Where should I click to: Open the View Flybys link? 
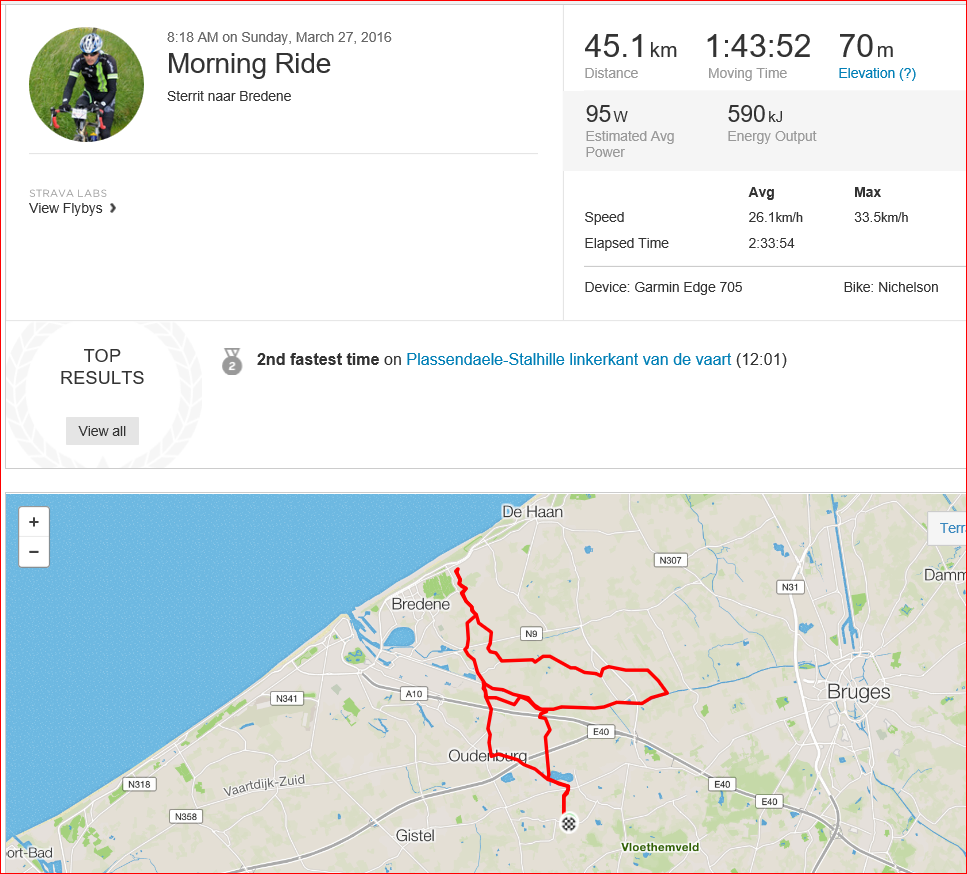[66, 208]
